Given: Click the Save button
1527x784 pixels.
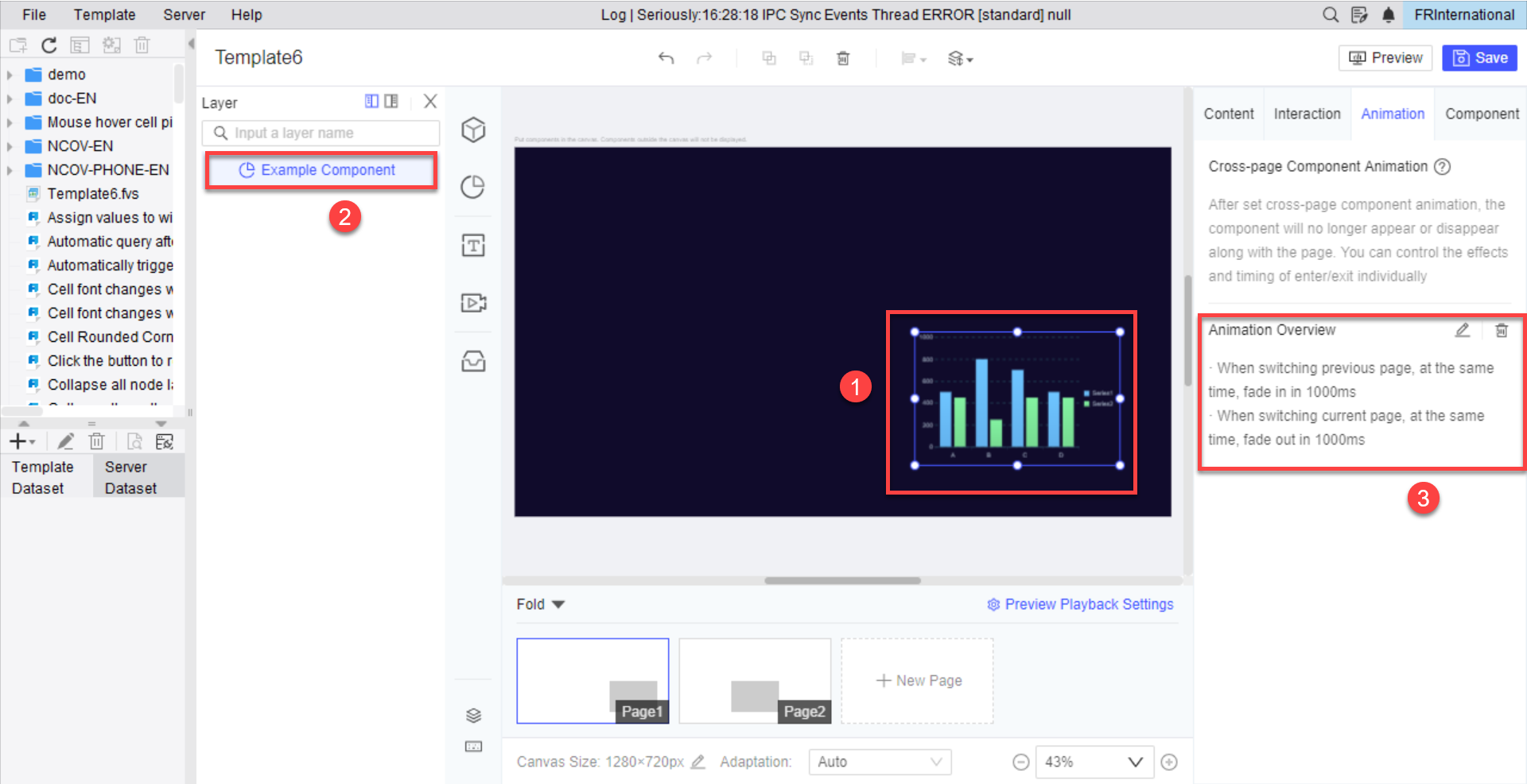Looking at the screenshot, I should click(1480, 58).
